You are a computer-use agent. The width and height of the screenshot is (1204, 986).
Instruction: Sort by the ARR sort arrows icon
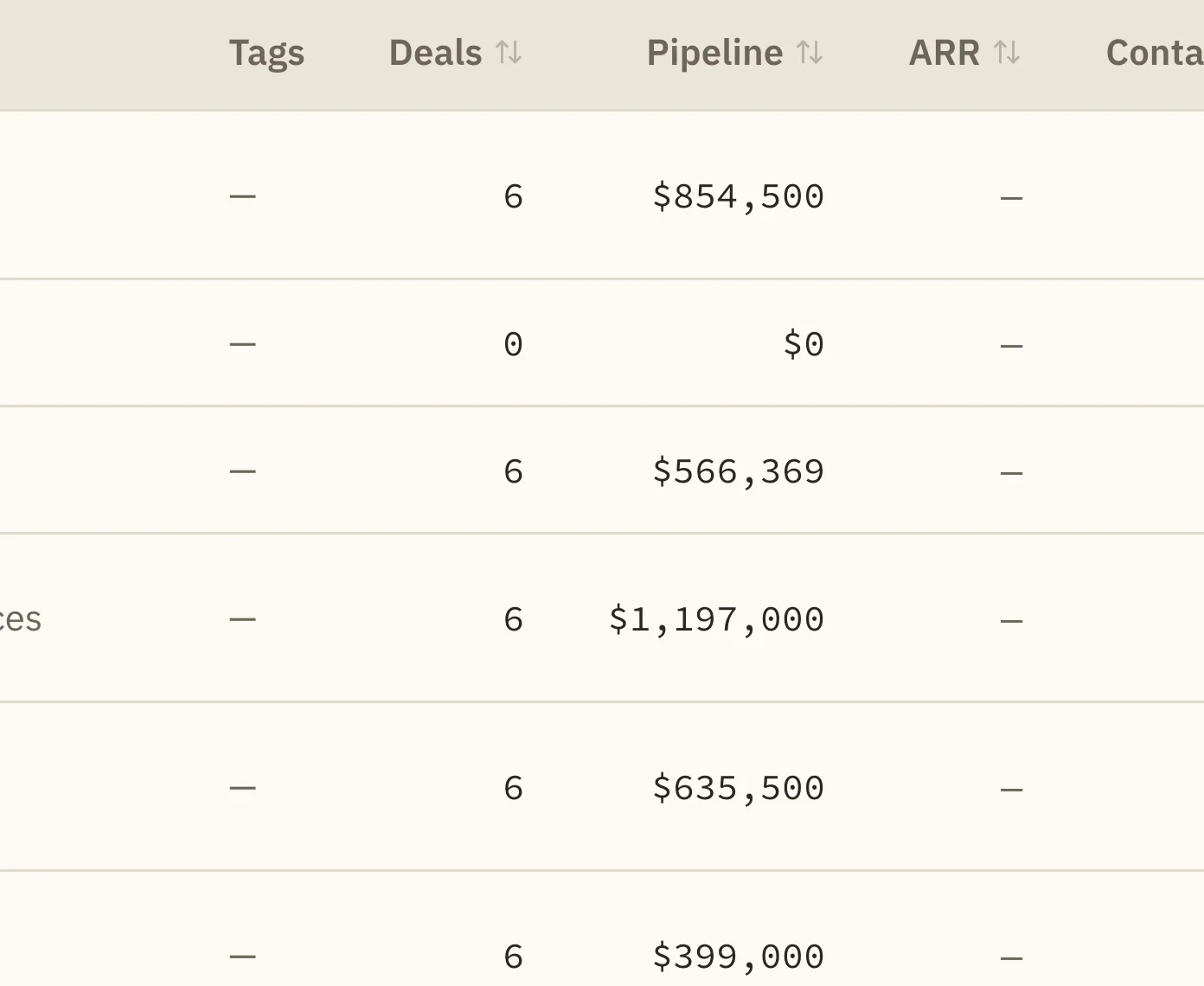(1007, 54)
